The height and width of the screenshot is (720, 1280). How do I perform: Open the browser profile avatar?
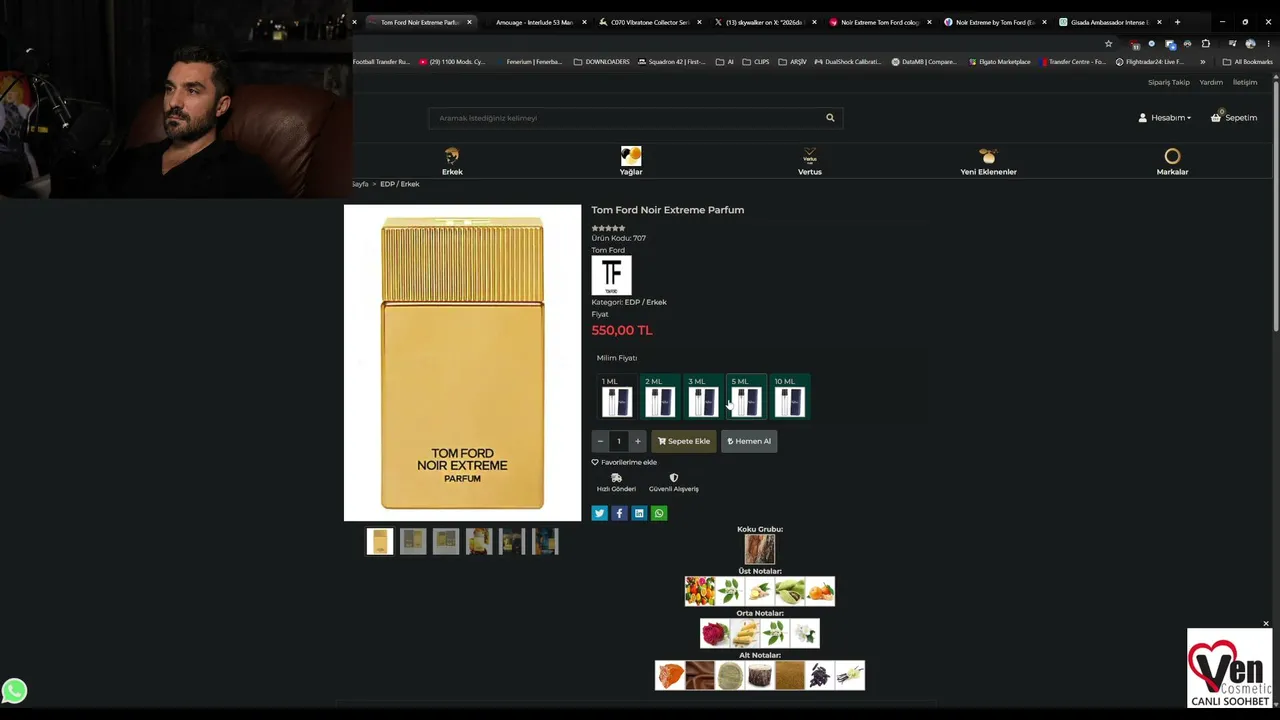[1250, 44]
